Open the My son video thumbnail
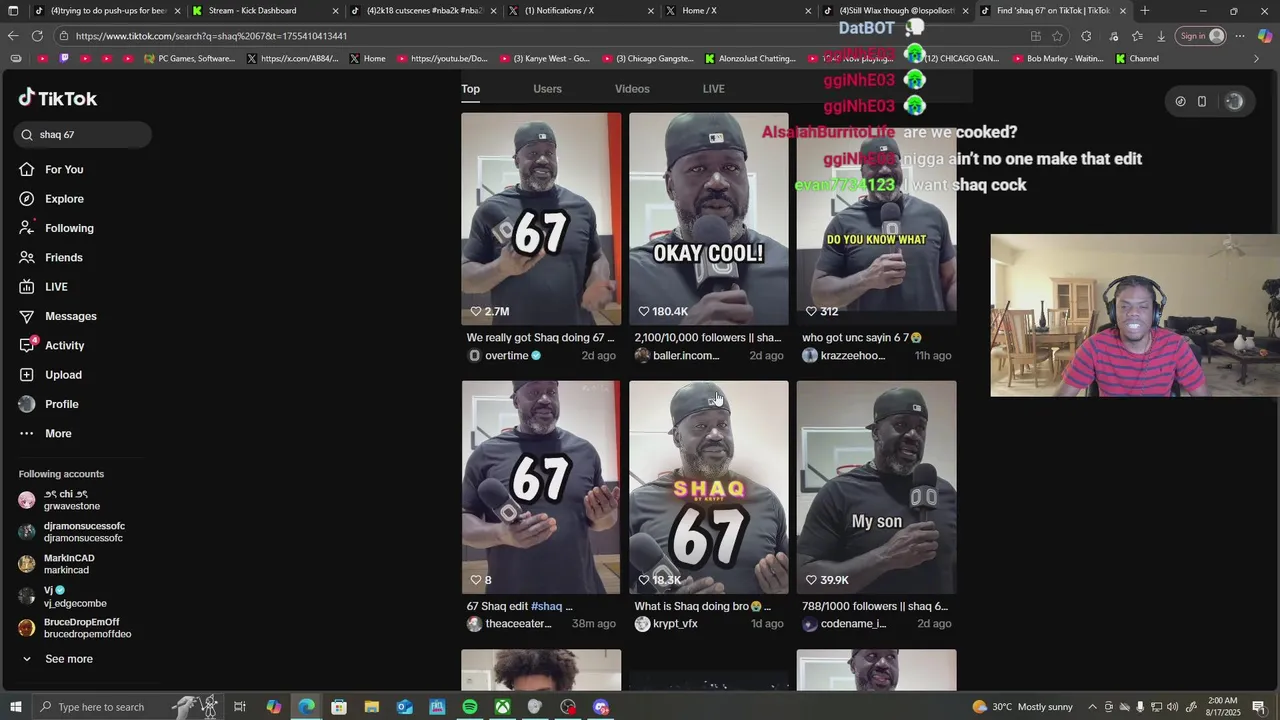1280x720 pixels. tap(876, 487)
